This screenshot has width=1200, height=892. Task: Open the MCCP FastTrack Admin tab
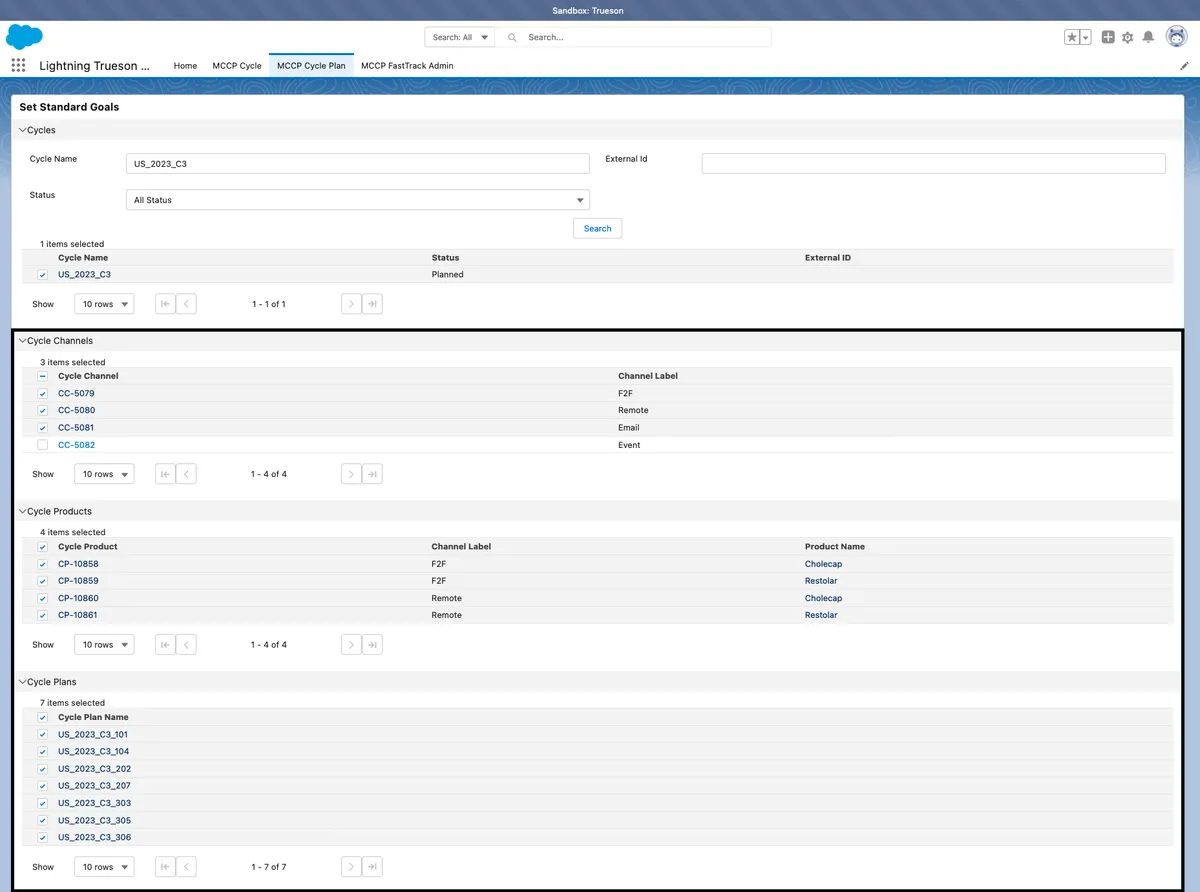(407, 66)
